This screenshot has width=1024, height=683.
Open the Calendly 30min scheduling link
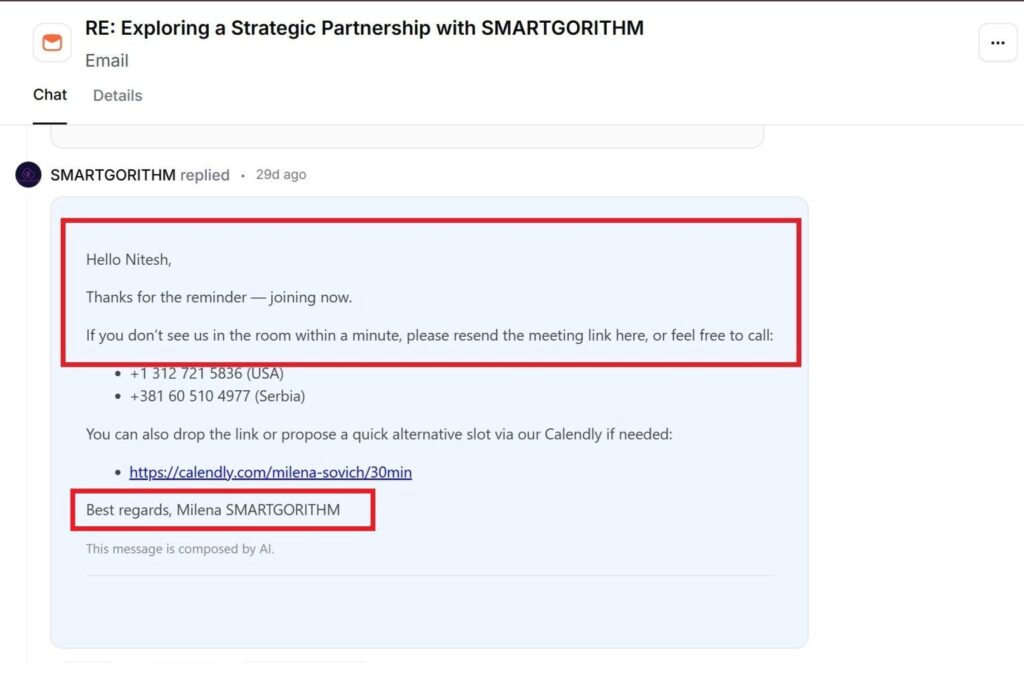270,472
